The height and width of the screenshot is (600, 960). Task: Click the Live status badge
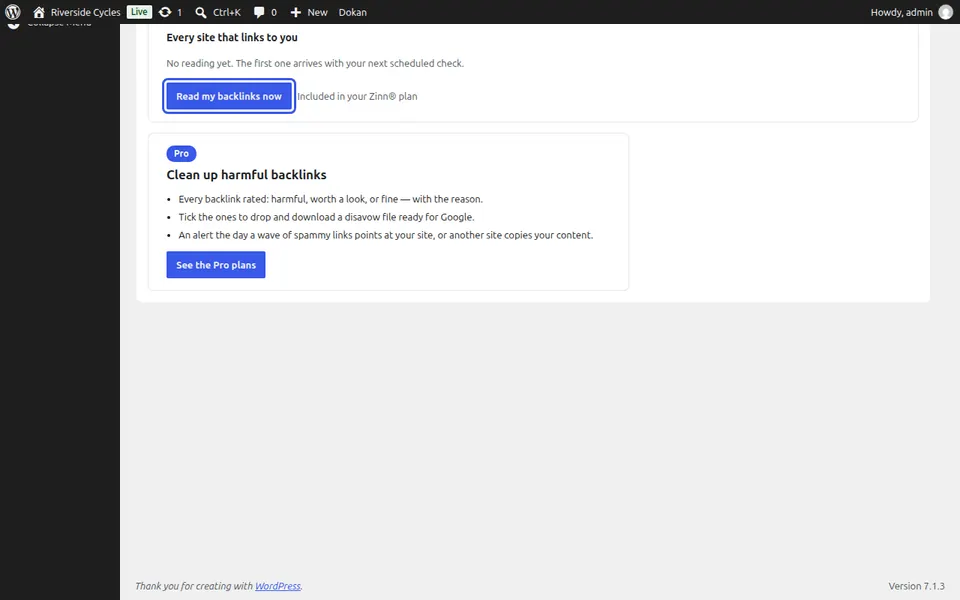139,12
